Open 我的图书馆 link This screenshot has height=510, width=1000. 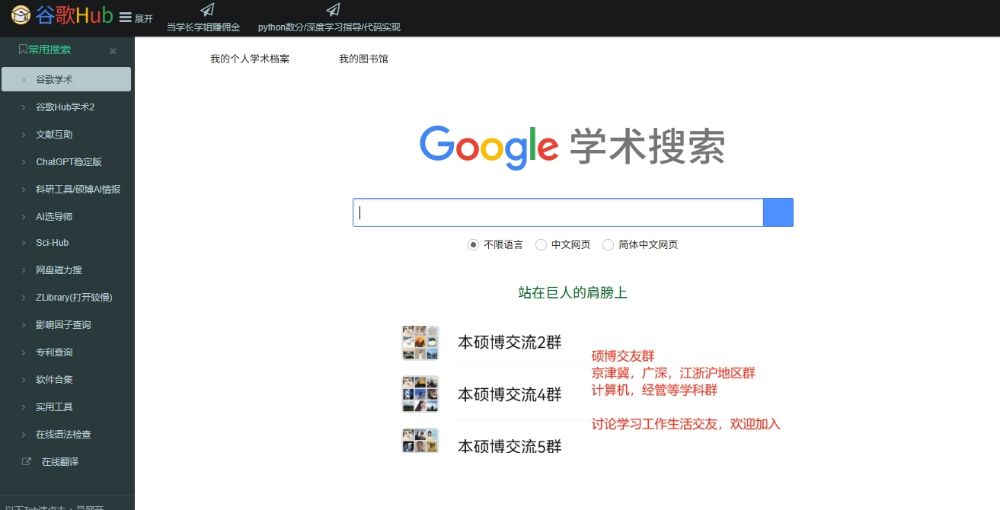(364, 59)
